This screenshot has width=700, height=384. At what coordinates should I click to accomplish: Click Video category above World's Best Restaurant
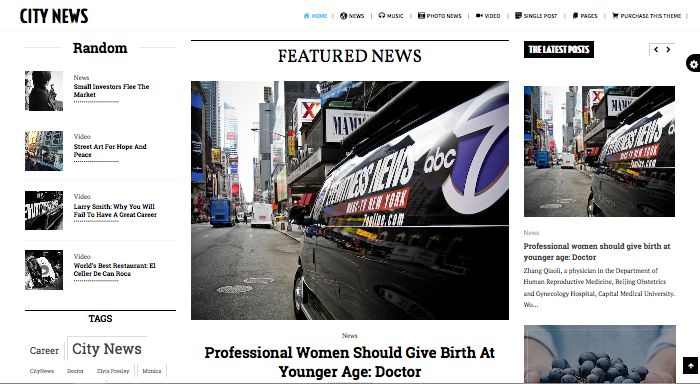(82, 256)
